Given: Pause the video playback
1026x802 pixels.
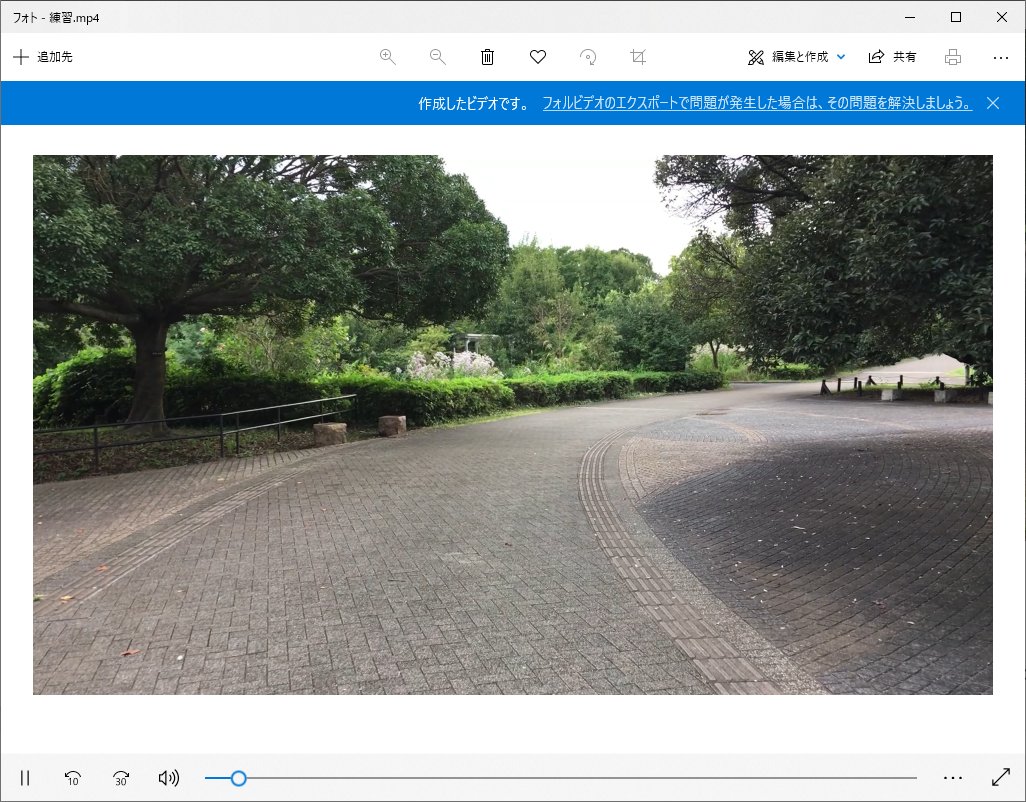Looking at the screenshot, I should (25, 778).
